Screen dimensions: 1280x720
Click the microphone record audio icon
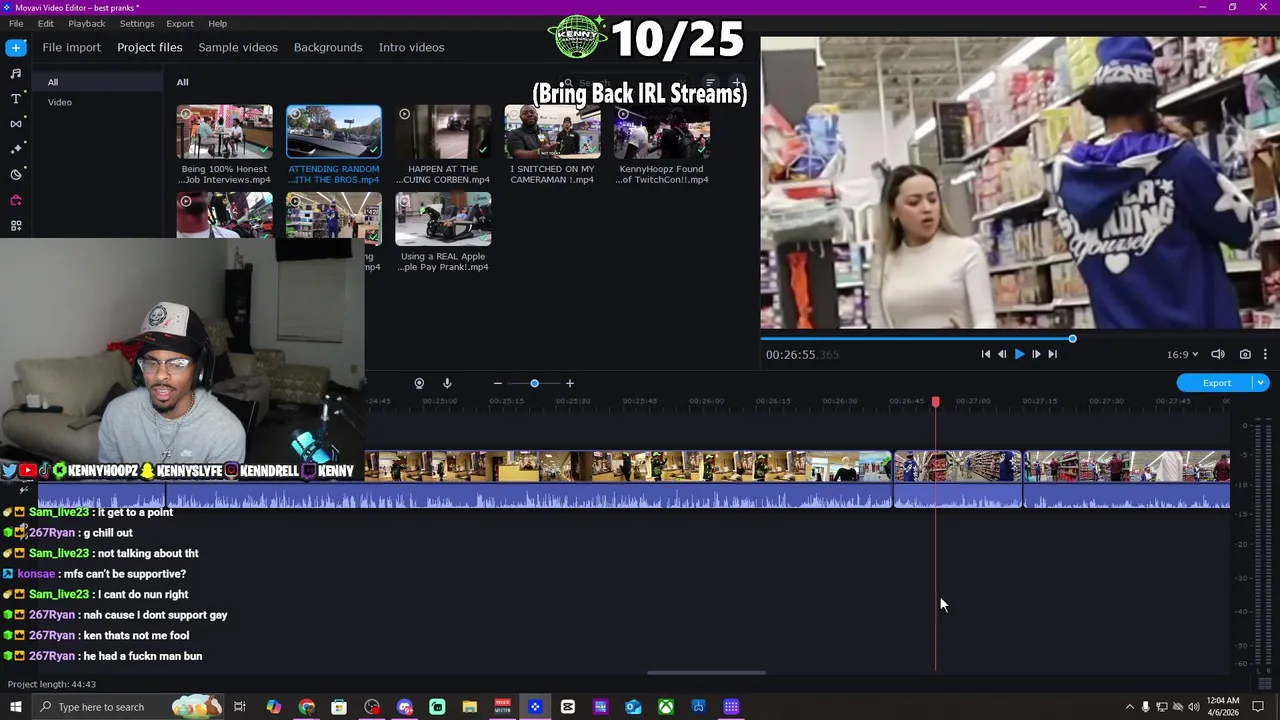(x=447, y=383)
